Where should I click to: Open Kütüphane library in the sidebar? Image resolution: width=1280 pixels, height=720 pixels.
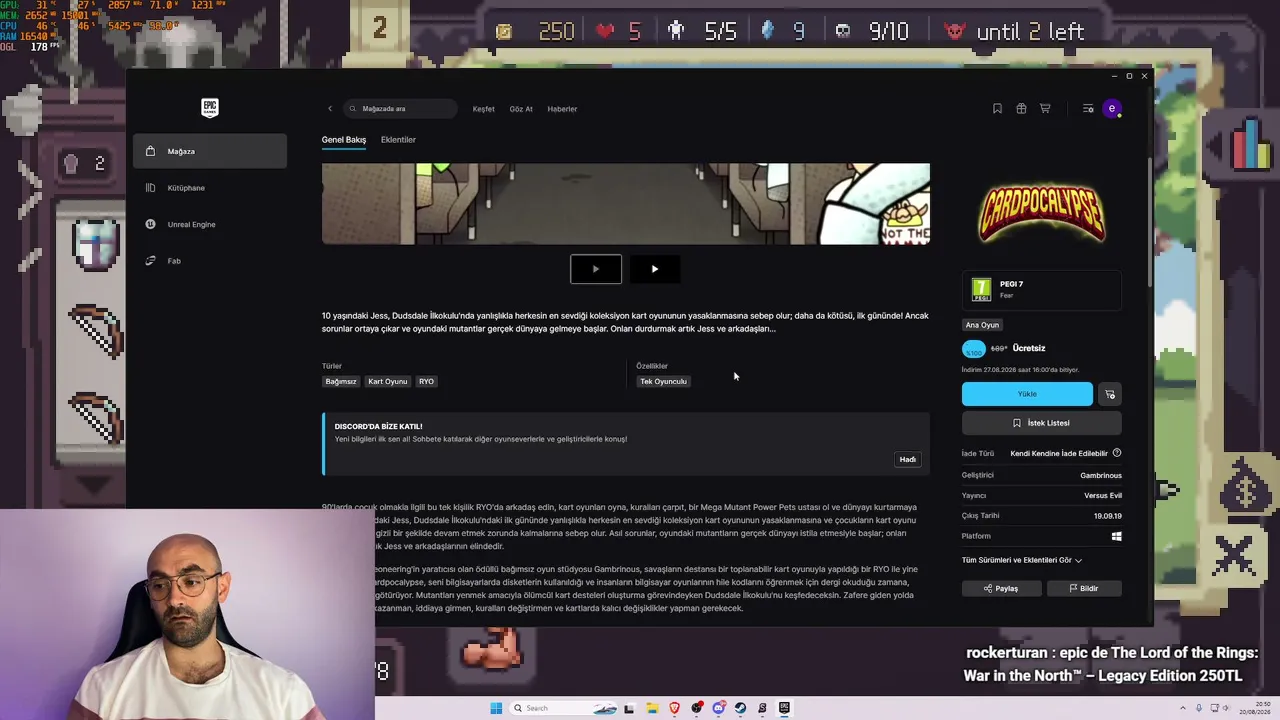(210, 188)
